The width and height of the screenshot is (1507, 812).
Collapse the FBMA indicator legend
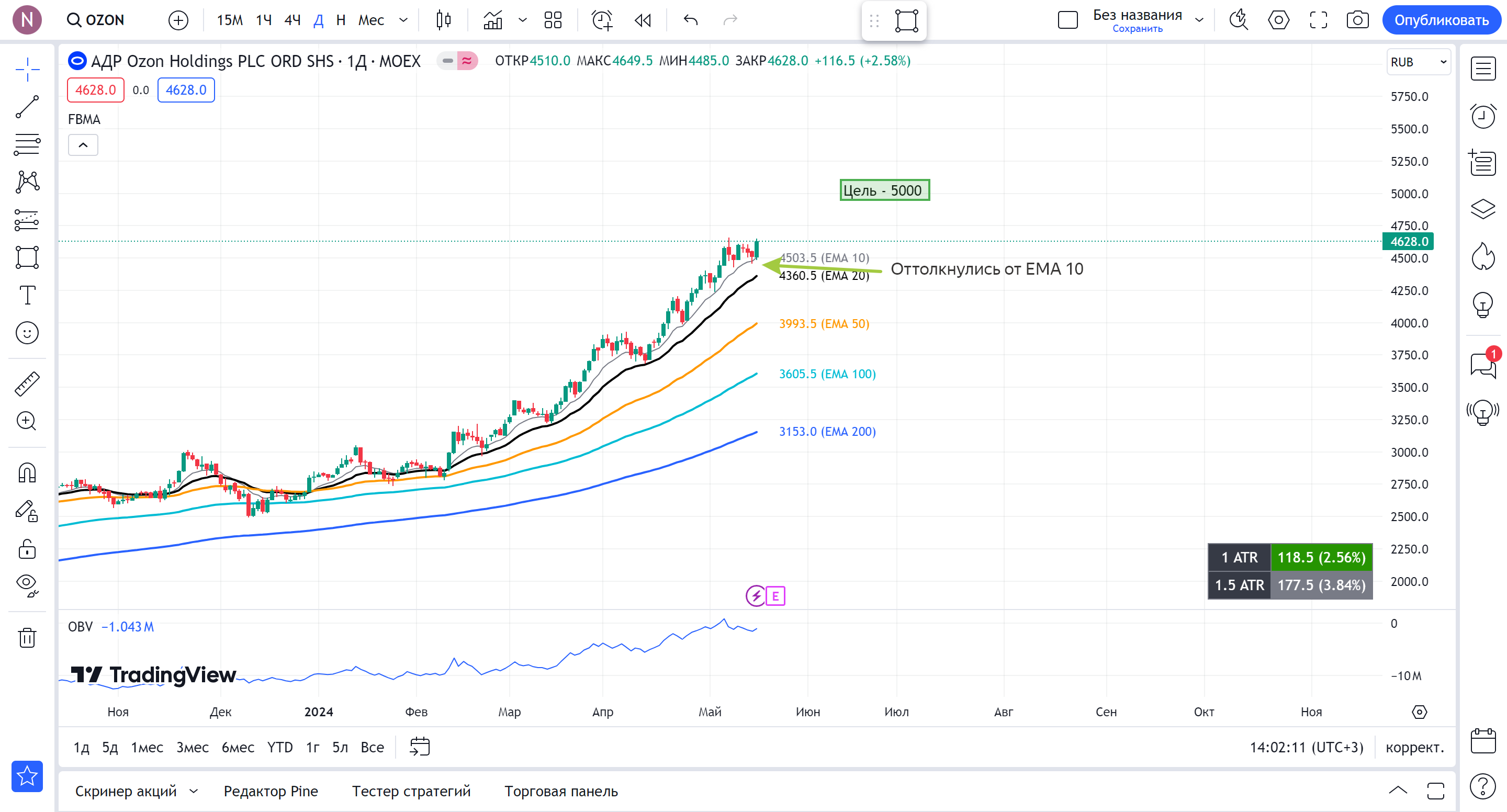coord(83,145)
